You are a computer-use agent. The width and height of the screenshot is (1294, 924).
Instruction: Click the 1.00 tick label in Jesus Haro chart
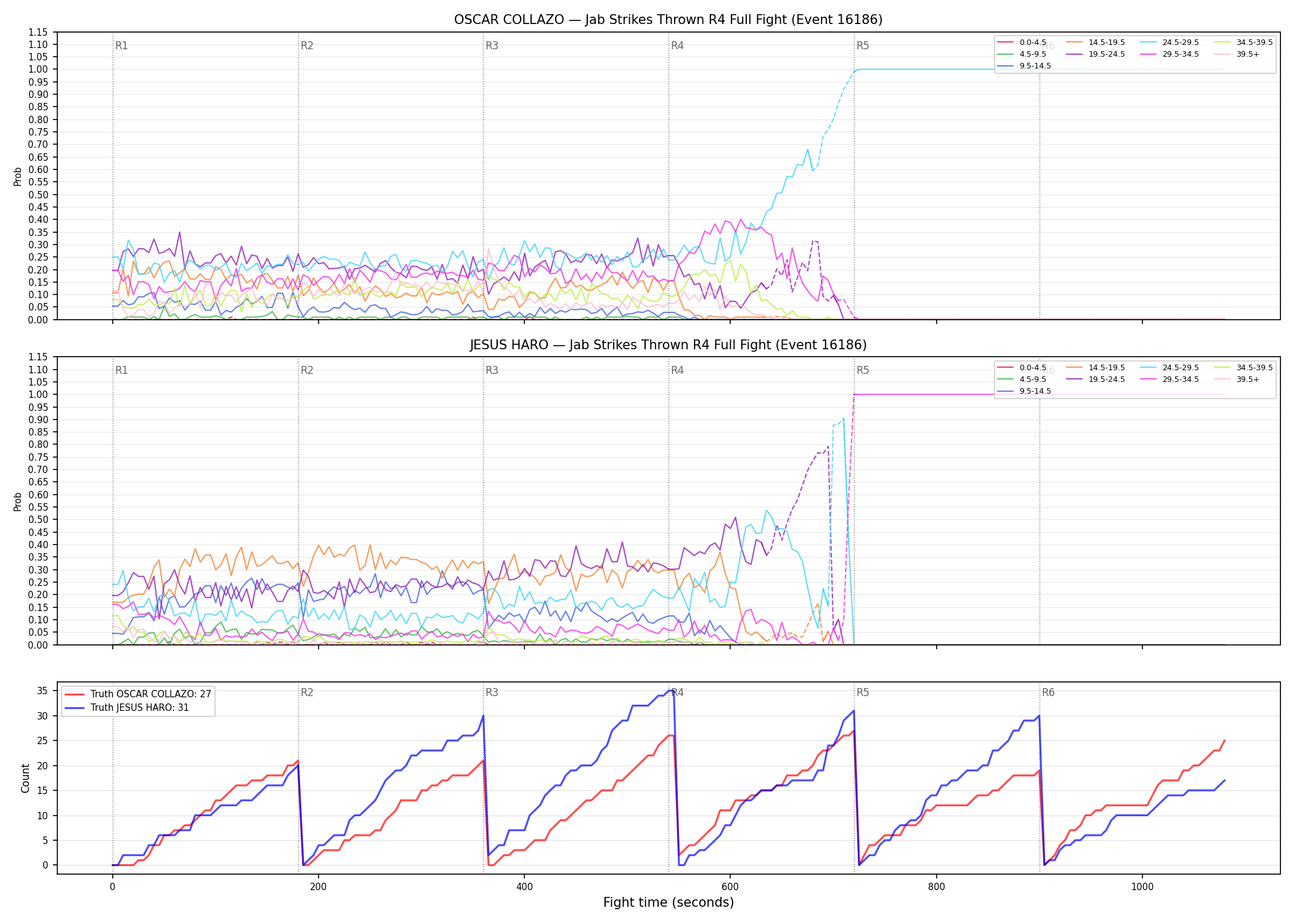(x=38, y=394)
